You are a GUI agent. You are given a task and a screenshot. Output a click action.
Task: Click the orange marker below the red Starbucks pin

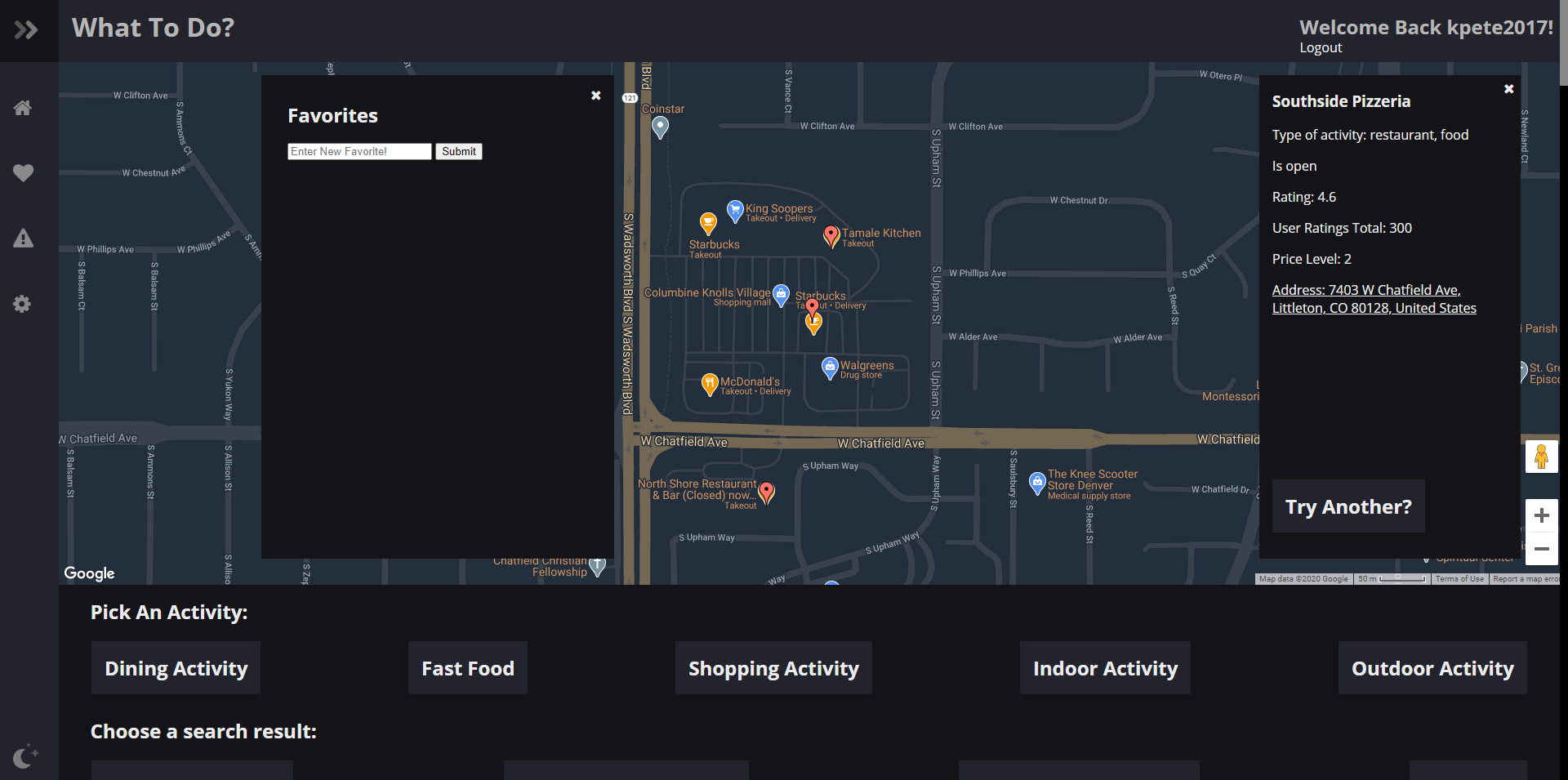(813, 325)
